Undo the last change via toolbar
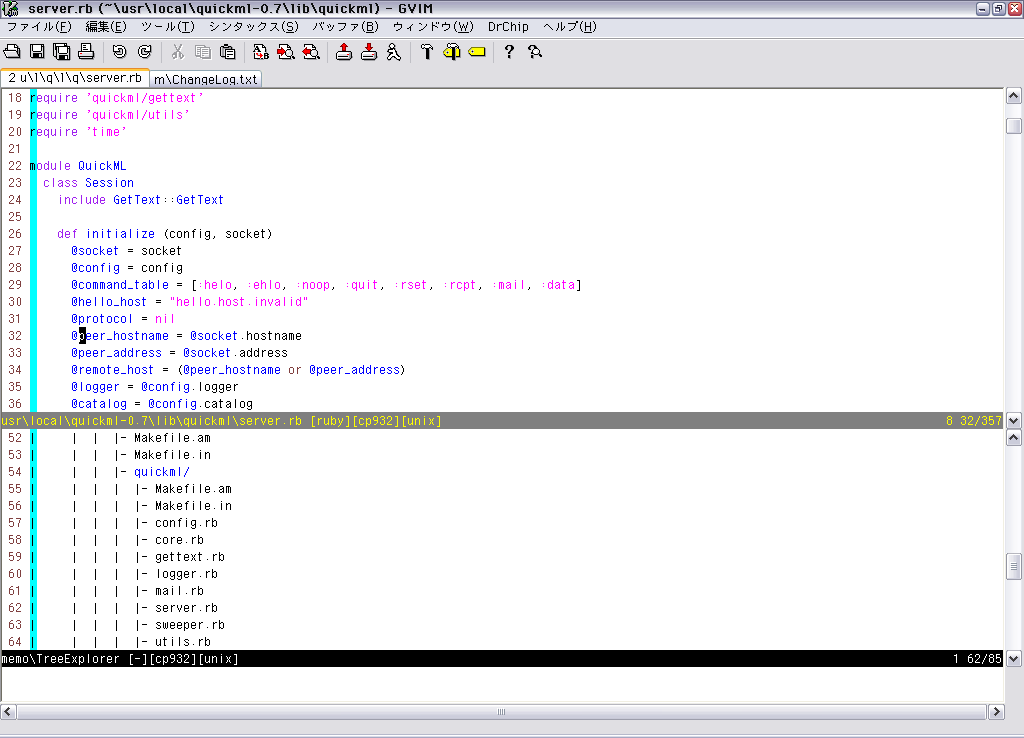The height and width of the screenshot is (738, 1024). (120, 52)
